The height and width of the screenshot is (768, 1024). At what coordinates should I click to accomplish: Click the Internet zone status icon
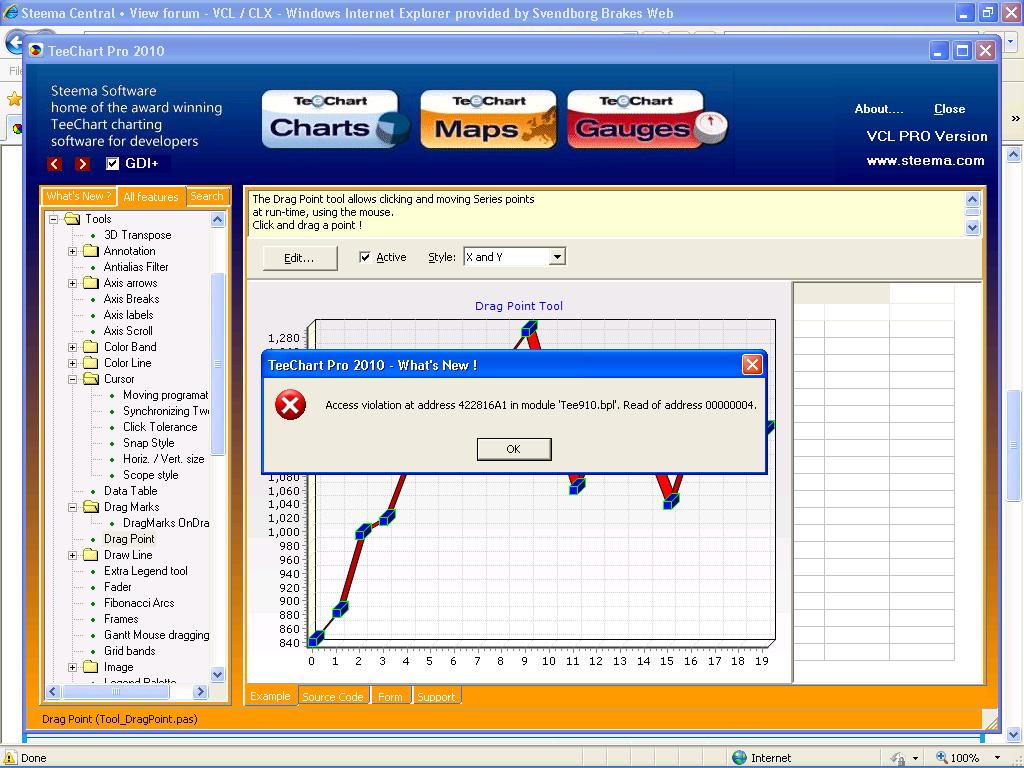739,758
